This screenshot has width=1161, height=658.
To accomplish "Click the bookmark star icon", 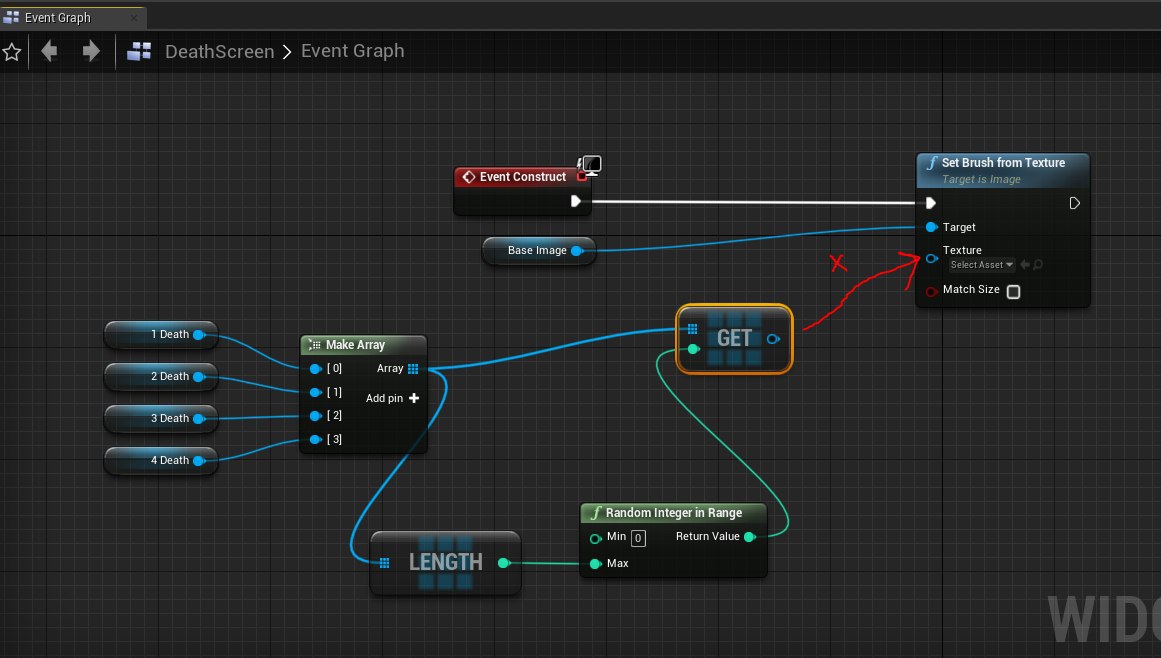I will click(x=12, y=52).
